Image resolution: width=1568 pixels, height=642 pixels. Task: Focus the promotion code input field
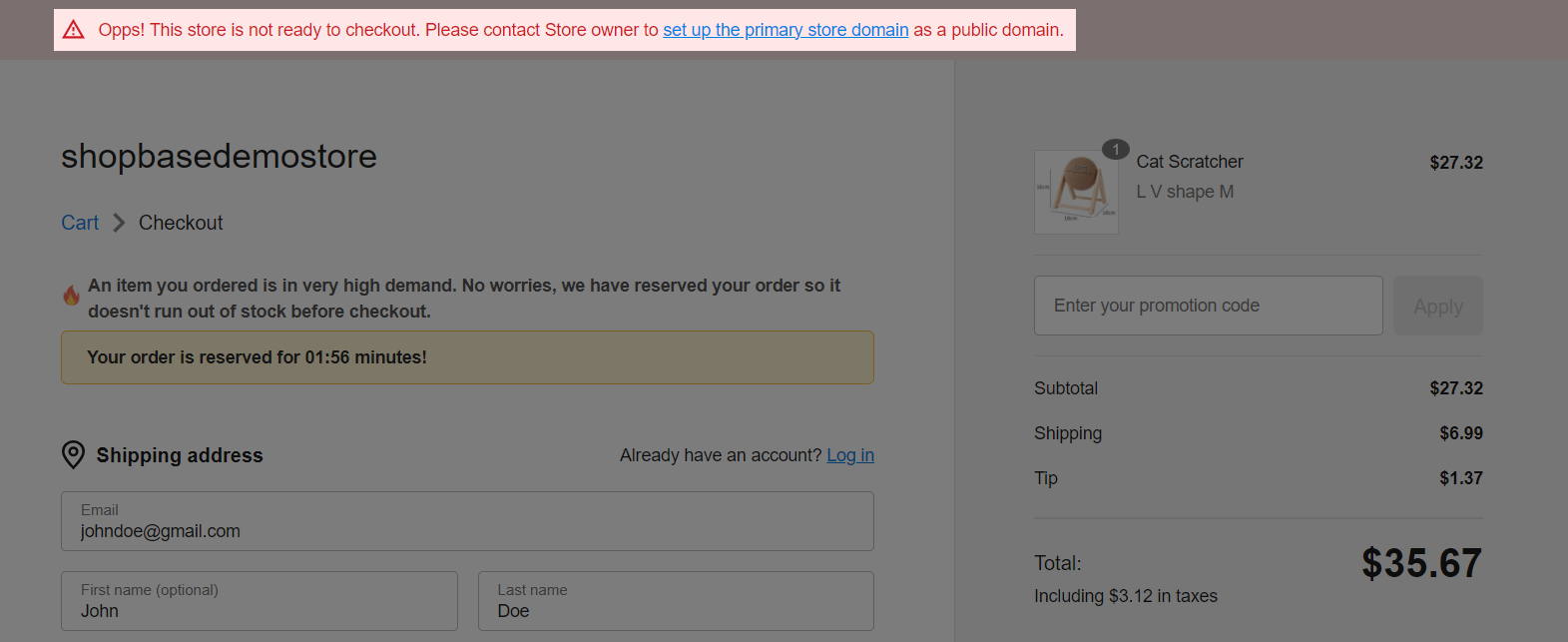click(1208, 306)
